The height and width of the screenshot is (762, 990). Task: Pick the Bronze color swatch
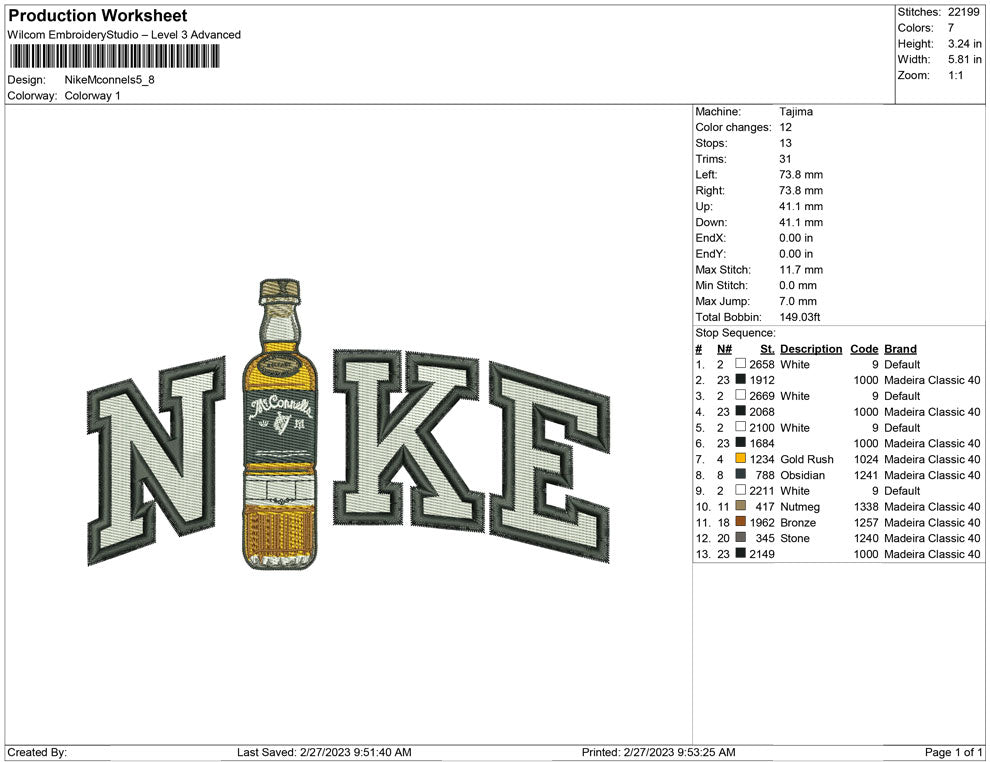740,521
